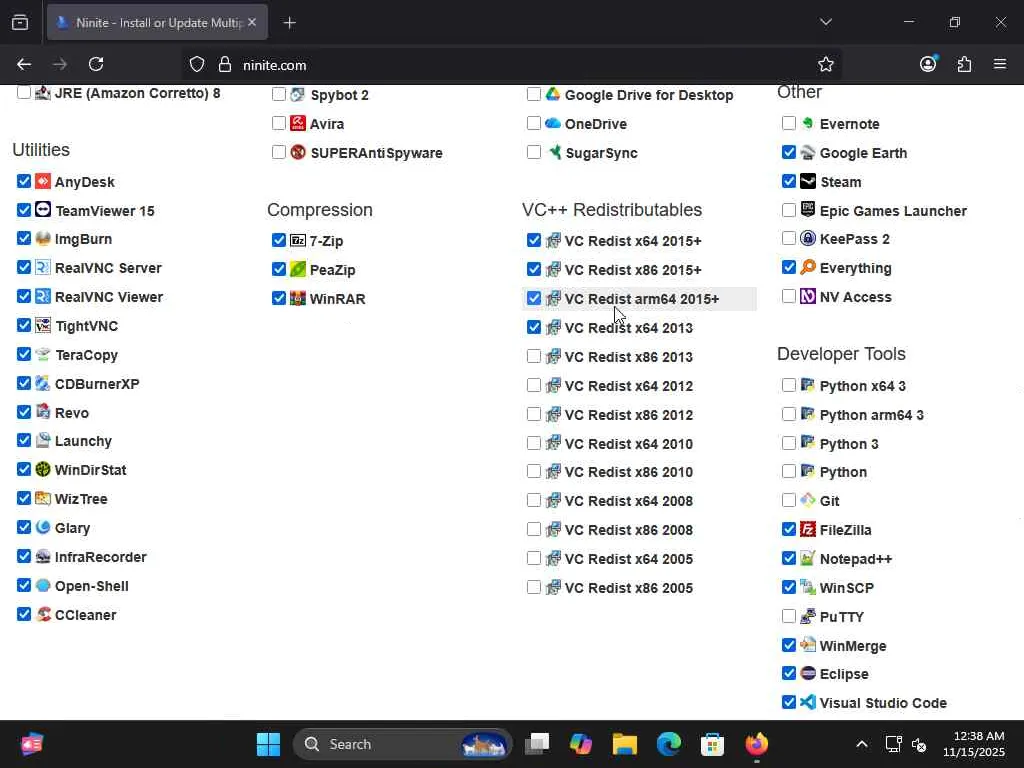Image resolution: width=1024 pixels, height=768 pixels.
Task: Click the padlock site info icon
Action: coord(225,64)
